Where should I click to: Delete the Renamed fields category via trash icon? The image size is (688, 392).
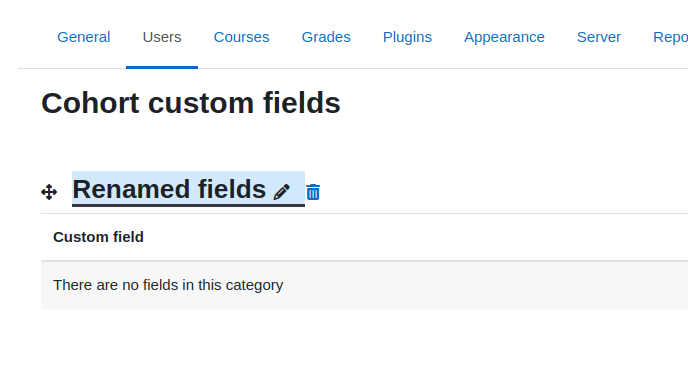pos(313,192)
